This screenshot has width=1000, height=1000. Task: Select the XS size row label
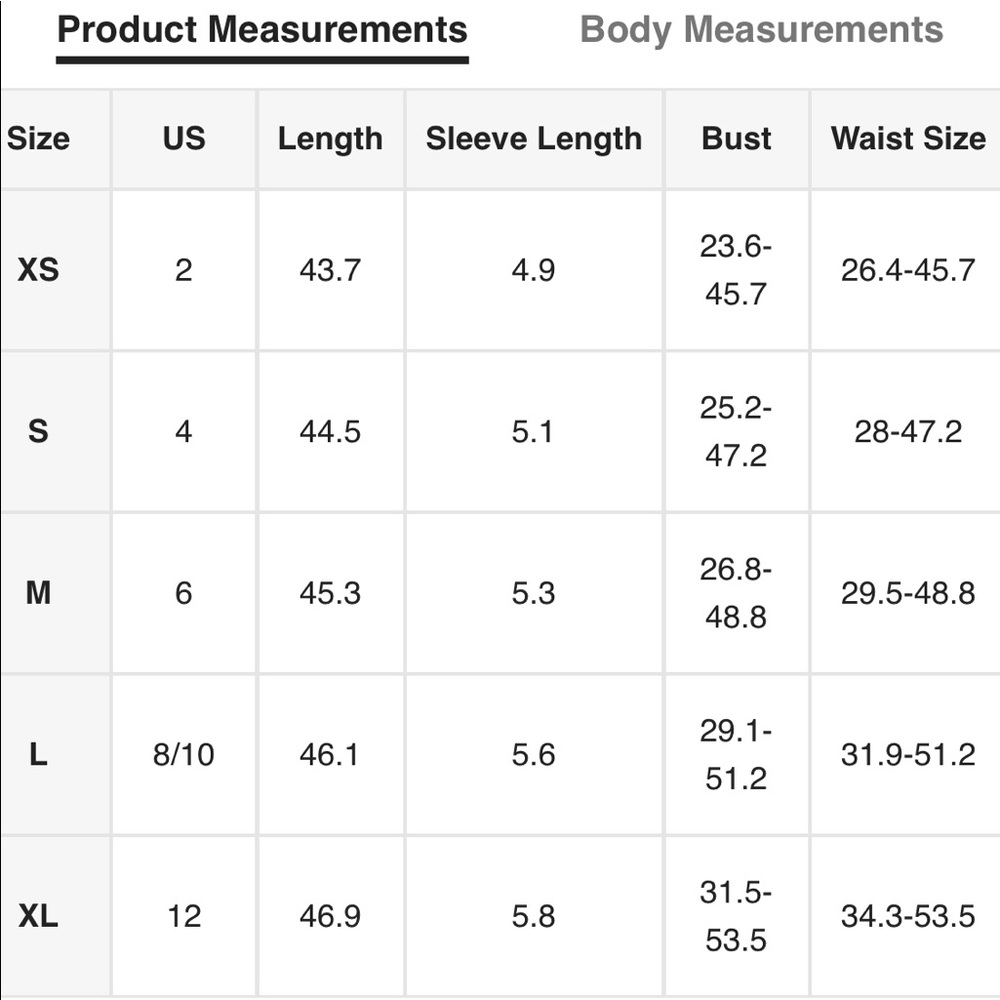point(38,269)
